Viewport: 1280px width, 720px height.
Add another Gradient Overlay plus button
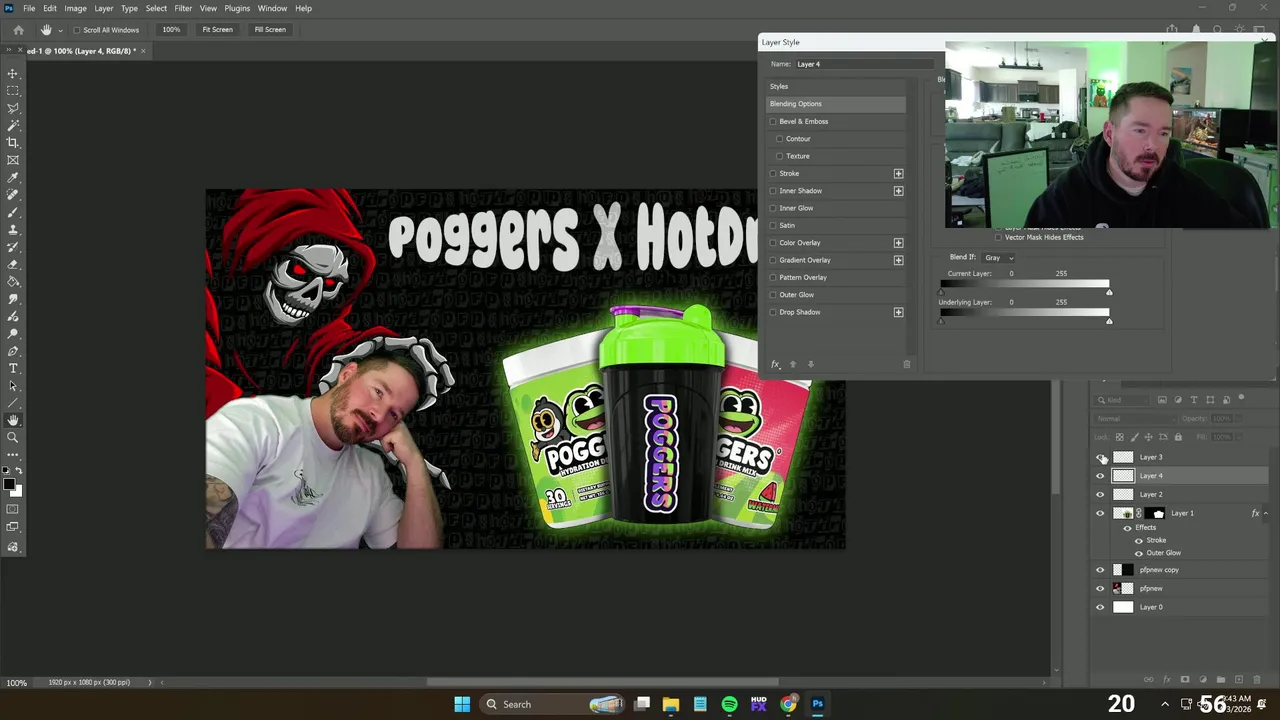[898, 260]
